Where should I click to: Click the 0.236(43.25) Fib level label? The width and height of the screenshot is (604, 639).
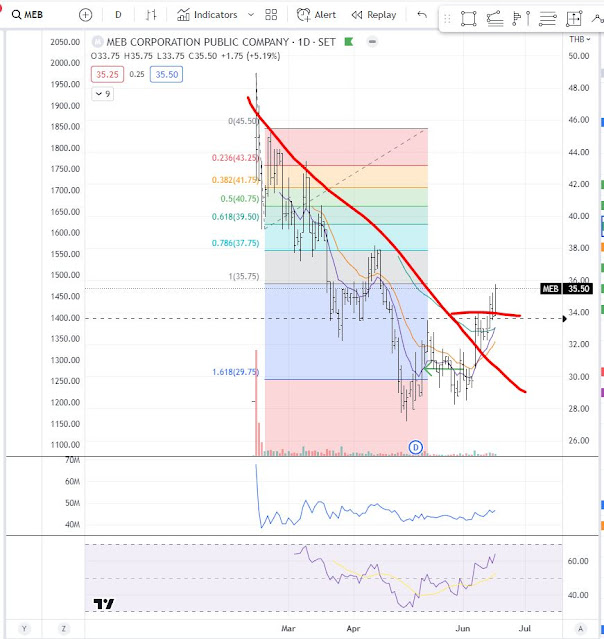(235, 158)
